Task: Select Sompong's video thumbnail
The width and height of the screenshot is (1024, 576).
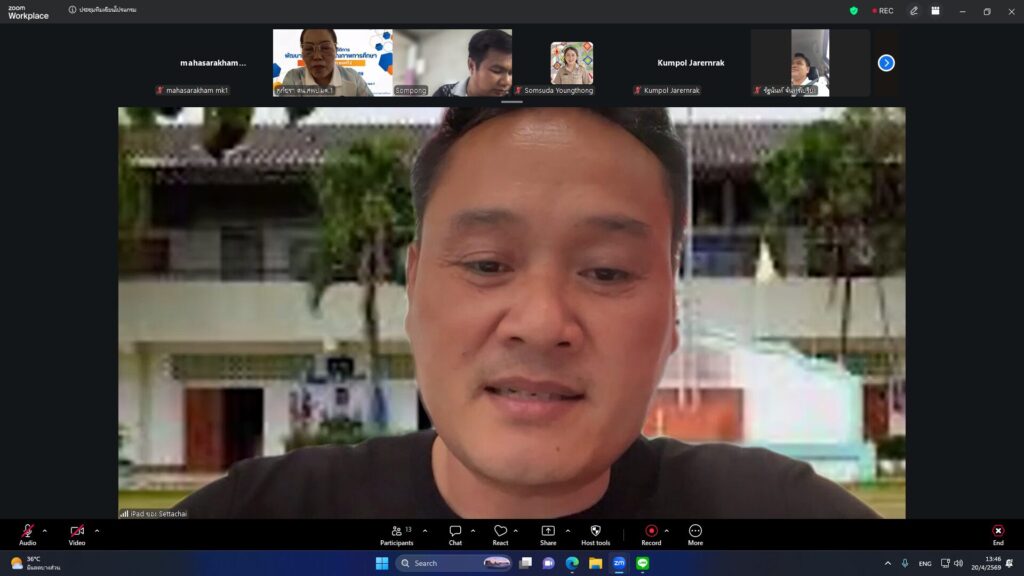Action: [452, 62]
